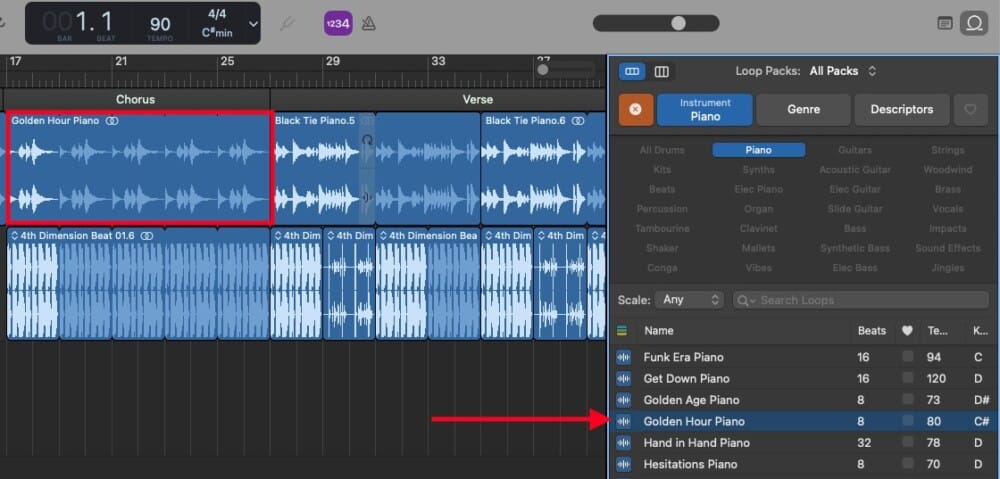Deselect the Piano keyword button
The image size is (1000, 479).
[758, 150]
